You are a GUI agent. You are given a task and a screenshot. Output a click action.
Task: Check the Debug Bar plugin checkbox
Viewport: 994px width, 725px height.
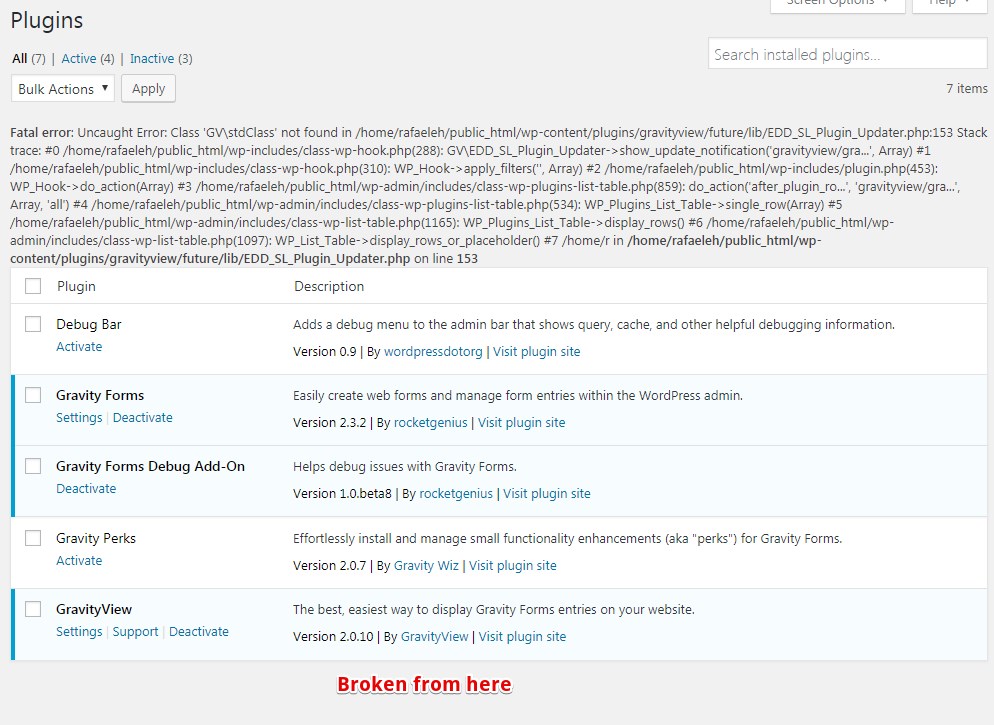coord(33,324)
